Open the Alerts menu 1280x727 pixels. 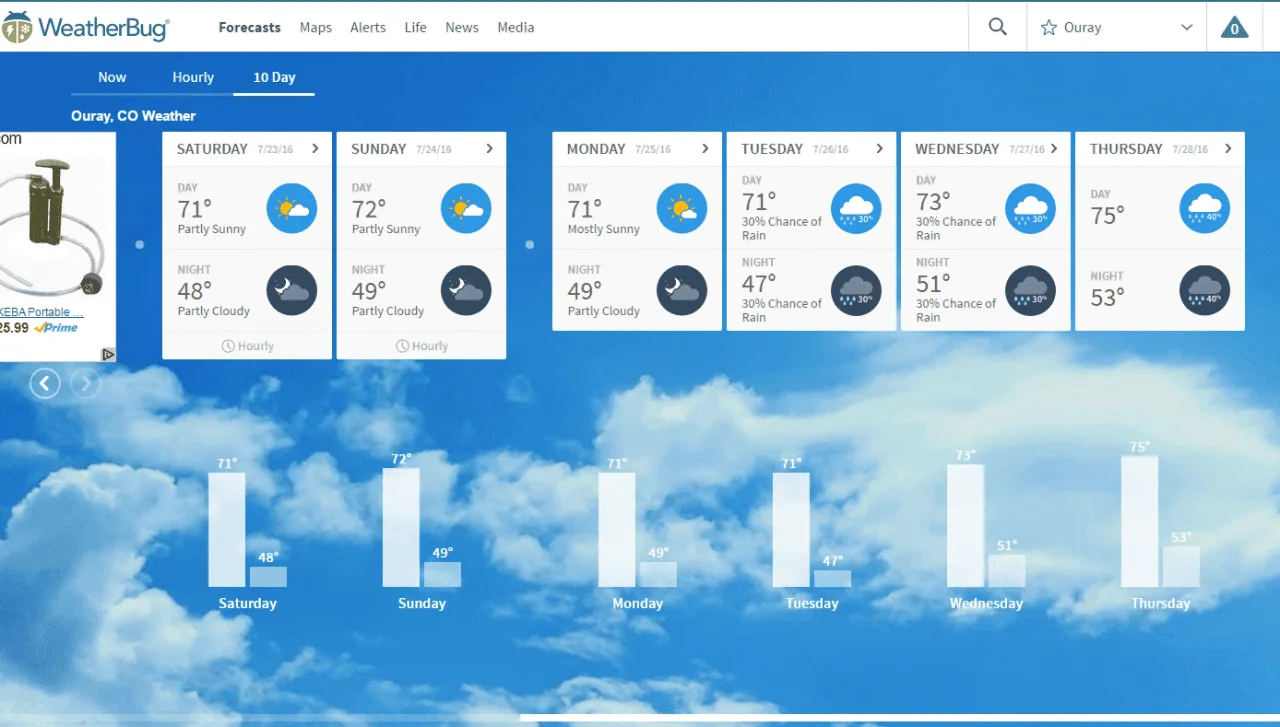[x=368, y=27]
